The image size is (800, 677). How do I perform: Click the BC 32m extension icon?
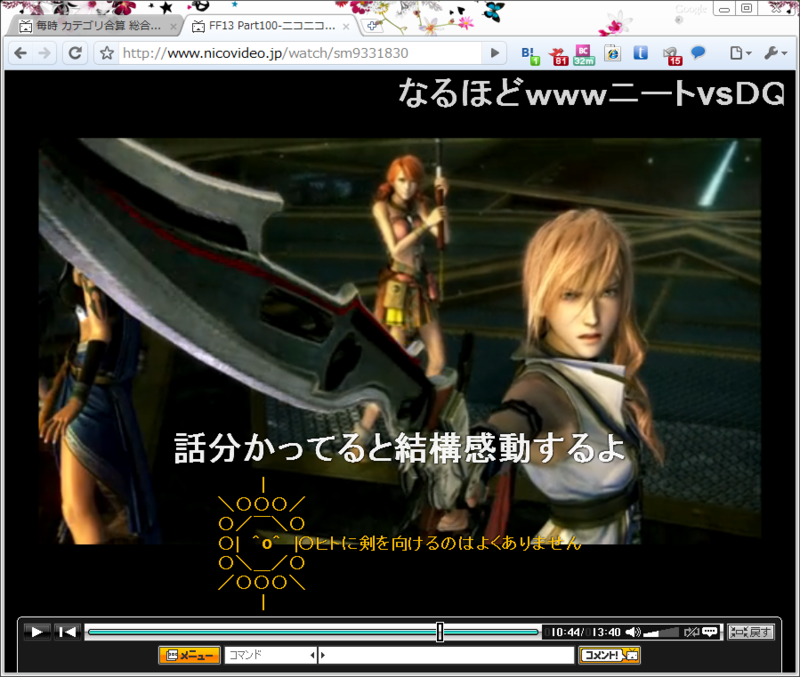pos(584,54)
